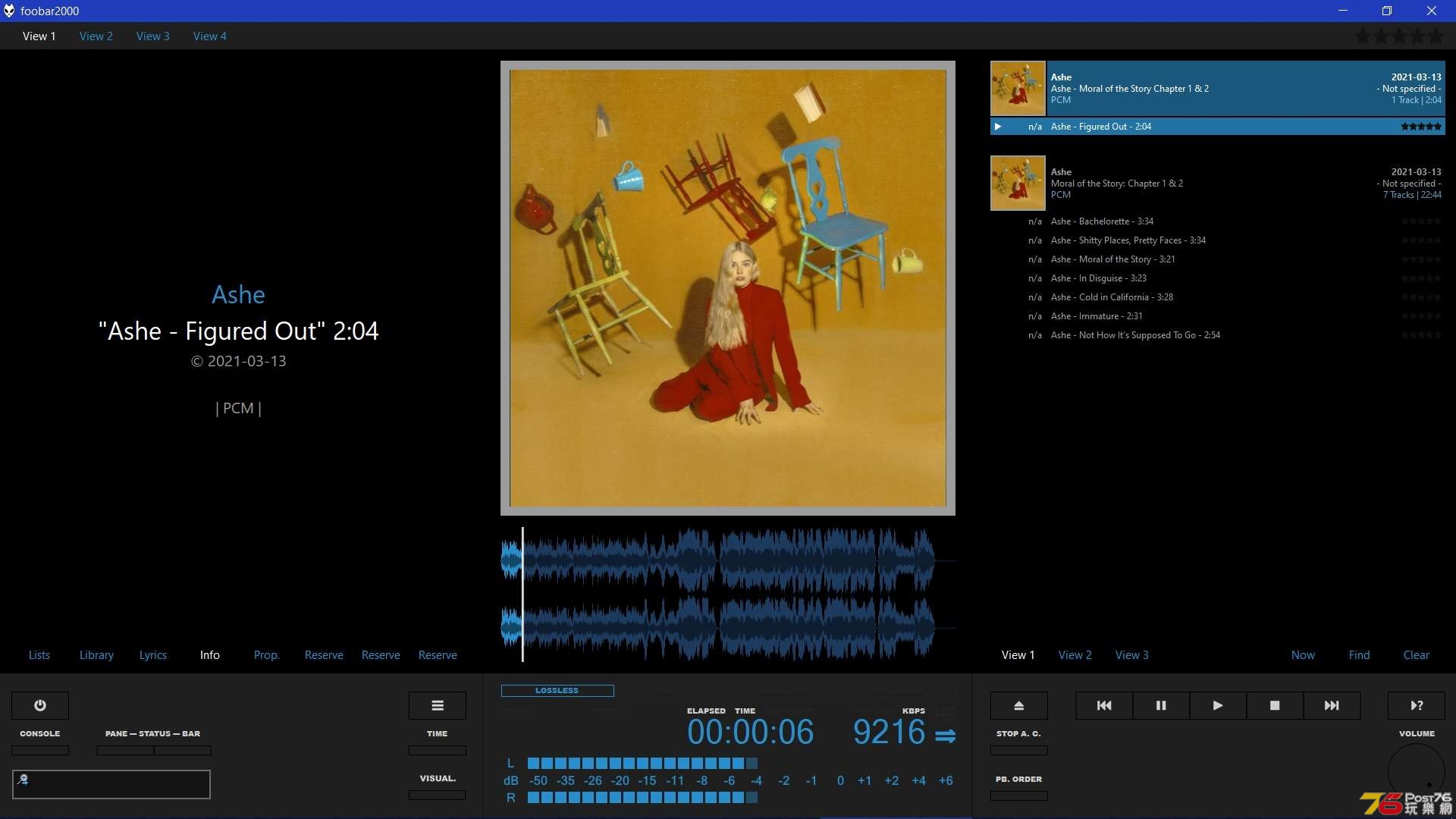This screenshot has width=1456, height=819.
Task: Select track Ashe - Cold in California
Action: (1218, 297)
